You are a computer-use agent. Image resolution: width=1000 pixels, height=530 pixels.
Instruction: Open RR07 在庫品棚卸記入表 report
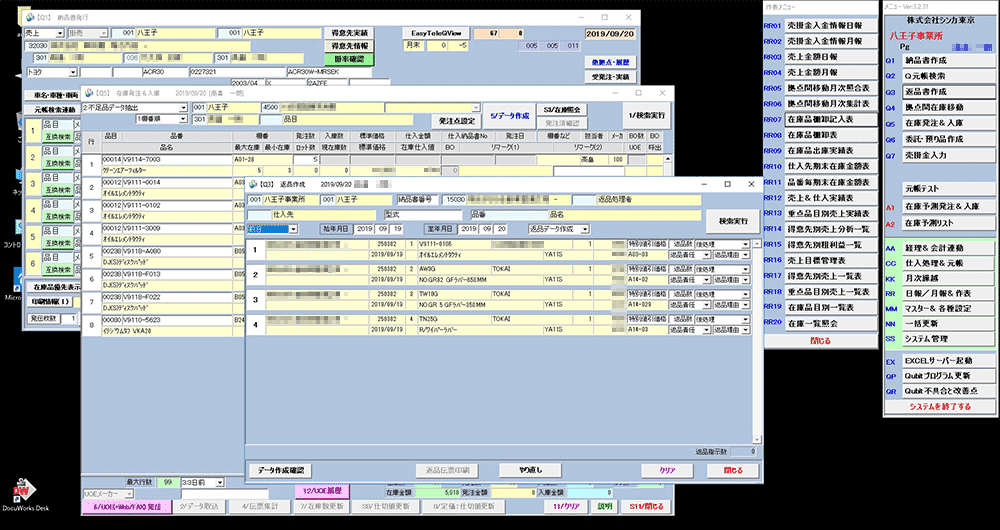point(831,119)
